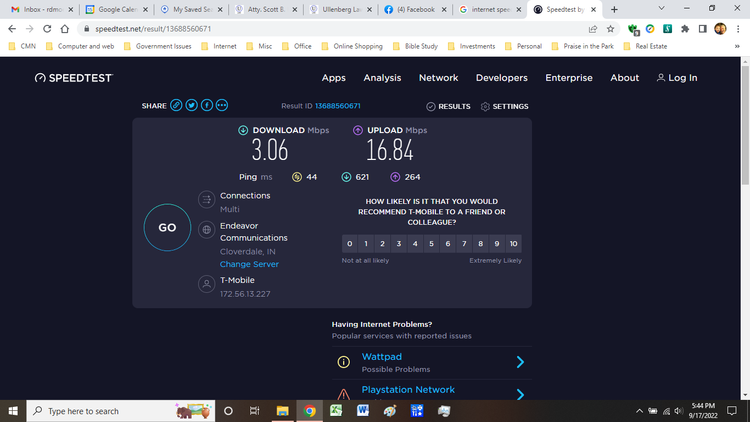This screenshot has width=750, height=422.
Task: Rate recommendation score 6
Action: pos(448,244)
